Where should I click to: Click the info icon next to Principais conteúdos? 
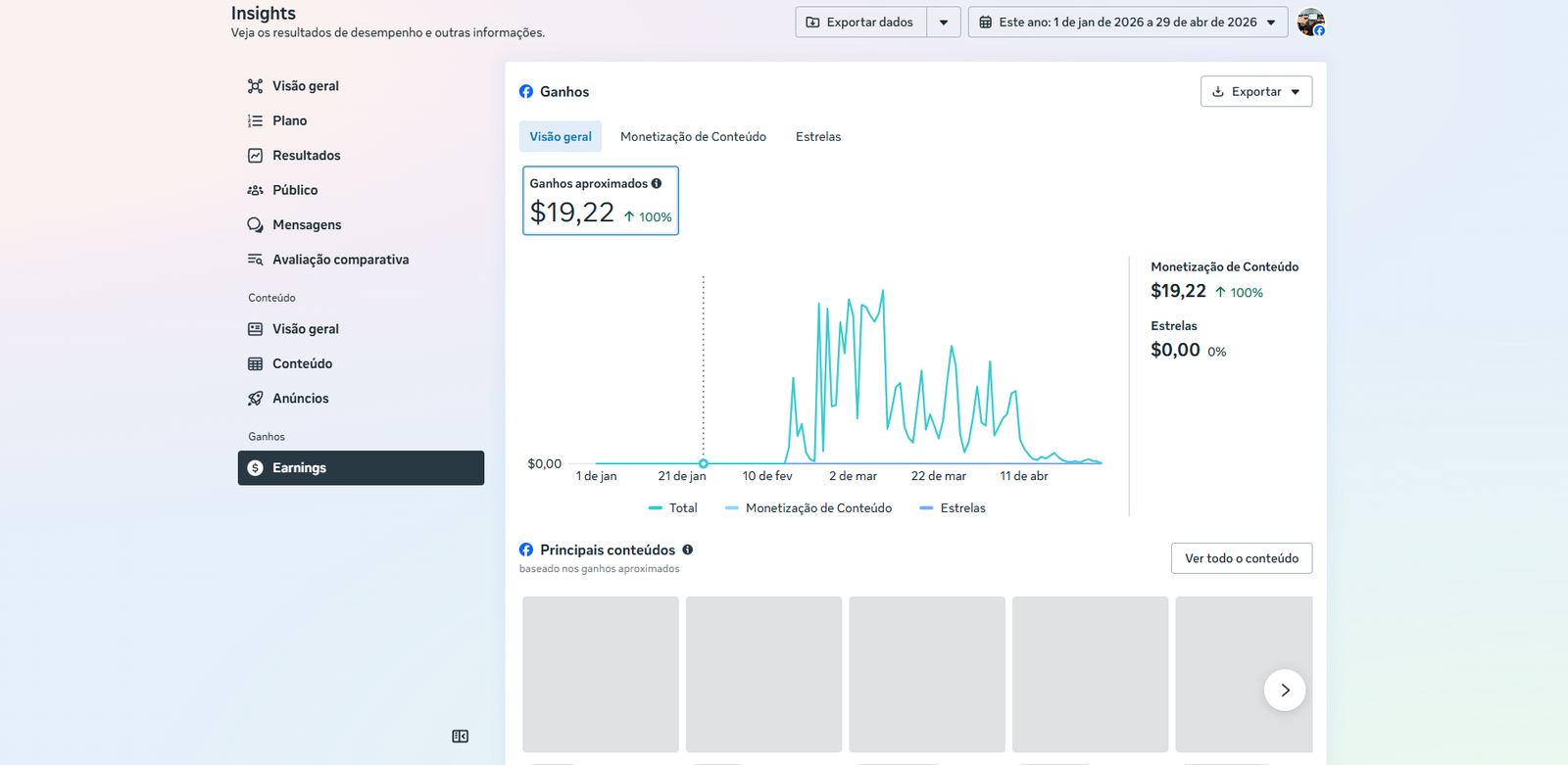click(688, 550)
